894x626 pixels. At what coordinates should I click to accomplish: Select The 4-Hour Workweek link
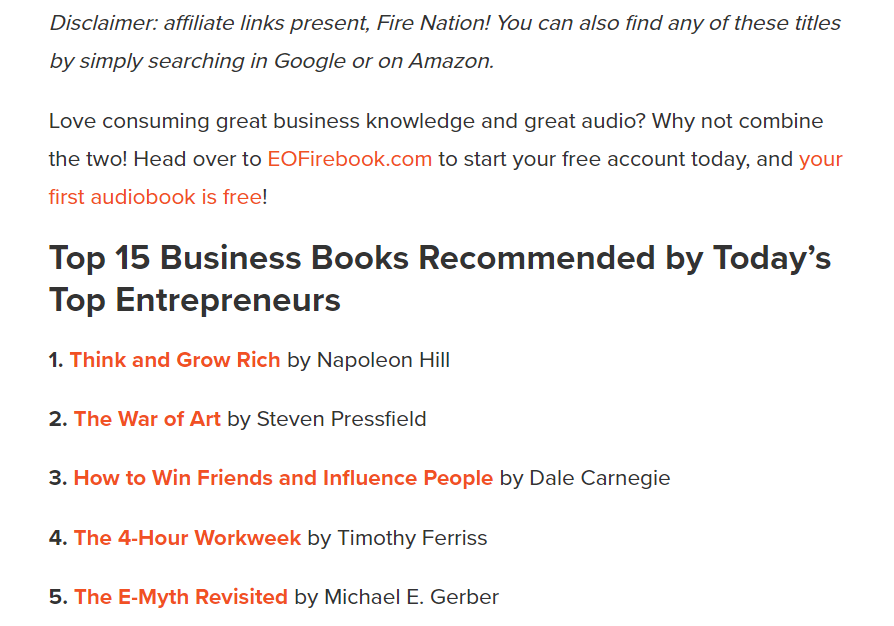tap(187, 538)
